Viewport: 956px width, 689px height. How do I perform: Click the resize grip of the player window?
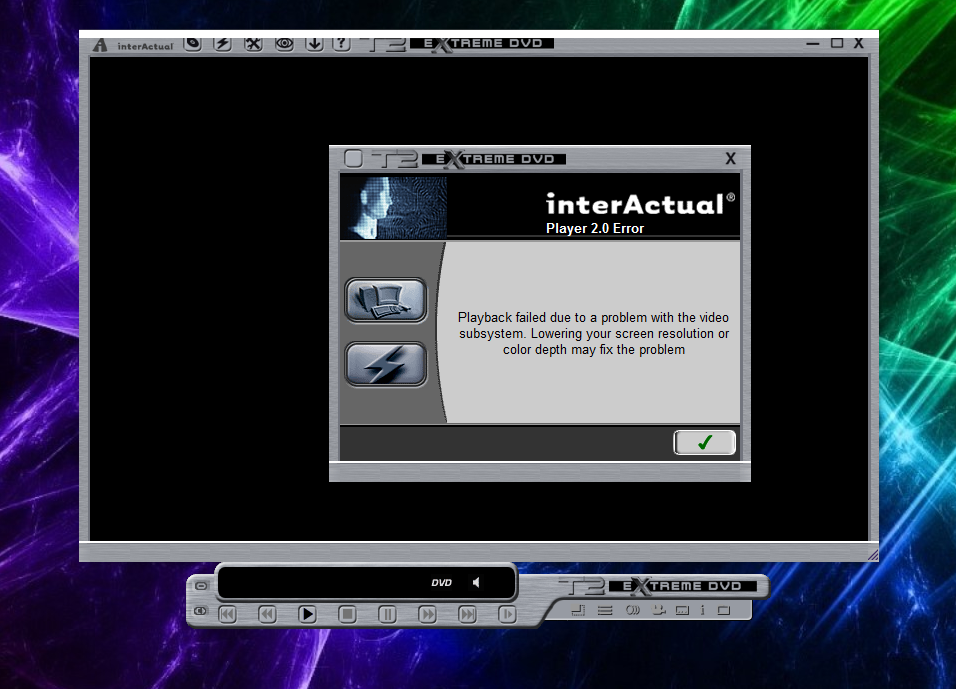click(872, 555)
